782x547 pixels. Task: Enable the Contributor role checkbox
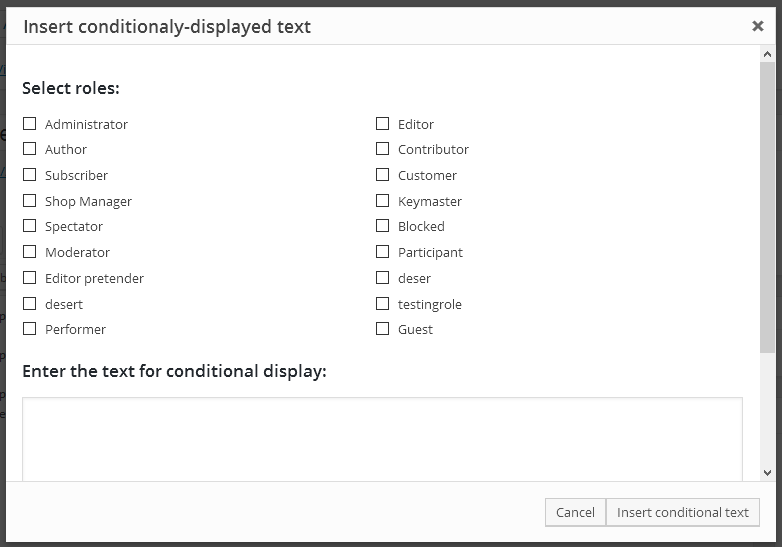pyautogui.click(x=383, y=149)
